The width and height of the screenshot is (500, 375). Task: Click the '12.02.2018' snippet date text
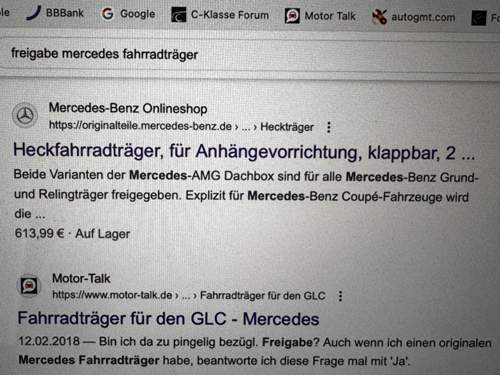click(x=49, y=341)
